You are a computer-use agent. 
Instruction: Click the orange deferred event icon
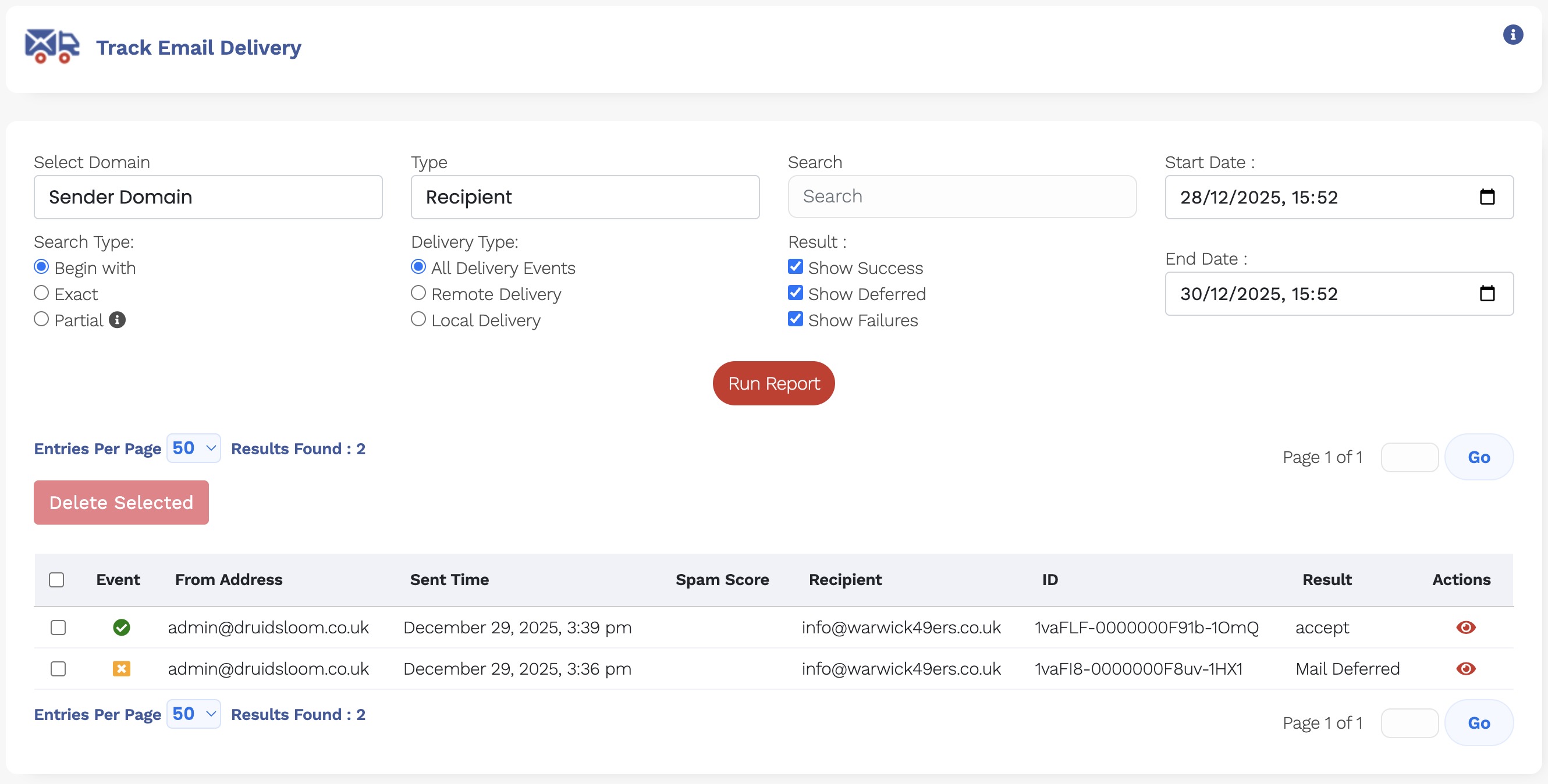click(122, 669)
